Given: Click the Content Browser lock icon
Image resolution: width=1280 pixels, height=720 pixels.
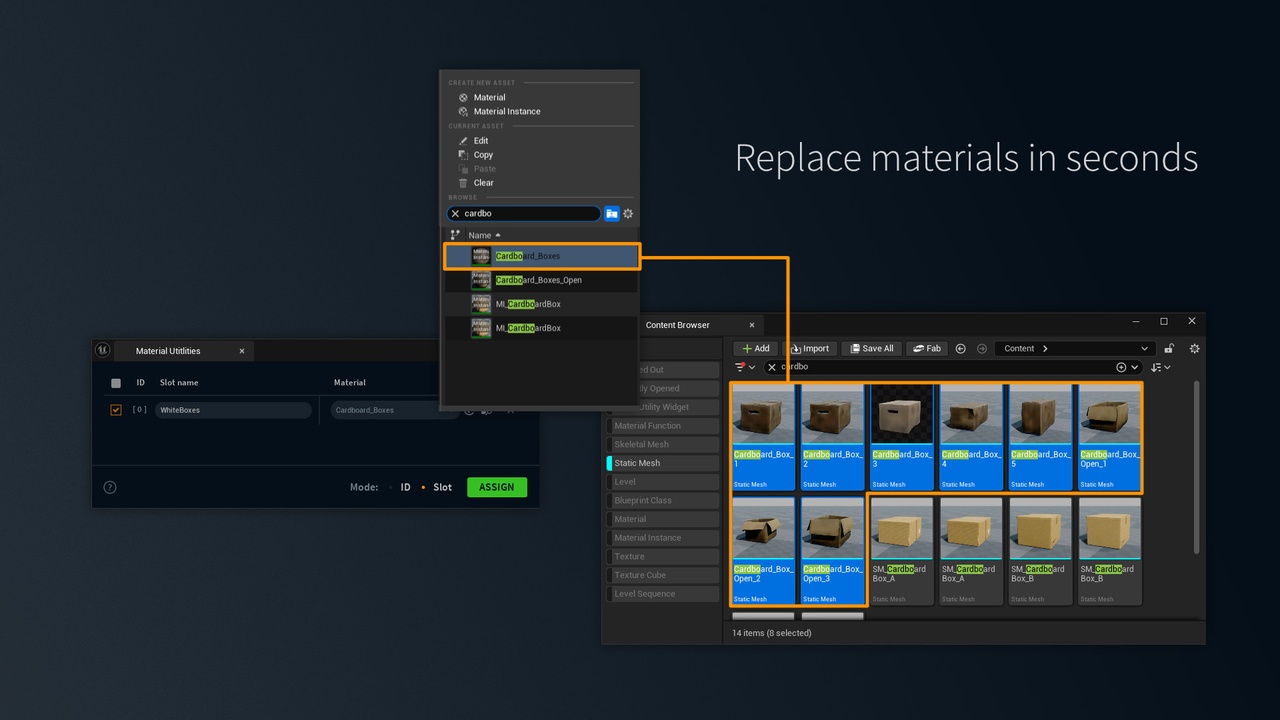Looking at the screenshot, I should pos(1169,349).
